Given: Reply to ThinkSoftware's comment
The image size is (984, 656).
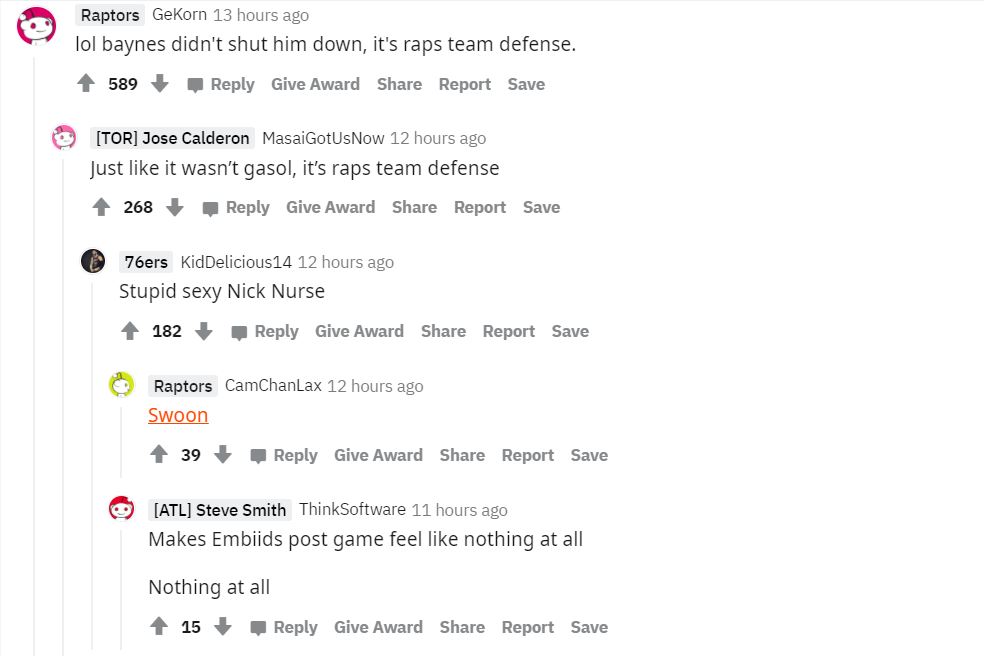Looking at the screenshot, I should tap(296, 627).
